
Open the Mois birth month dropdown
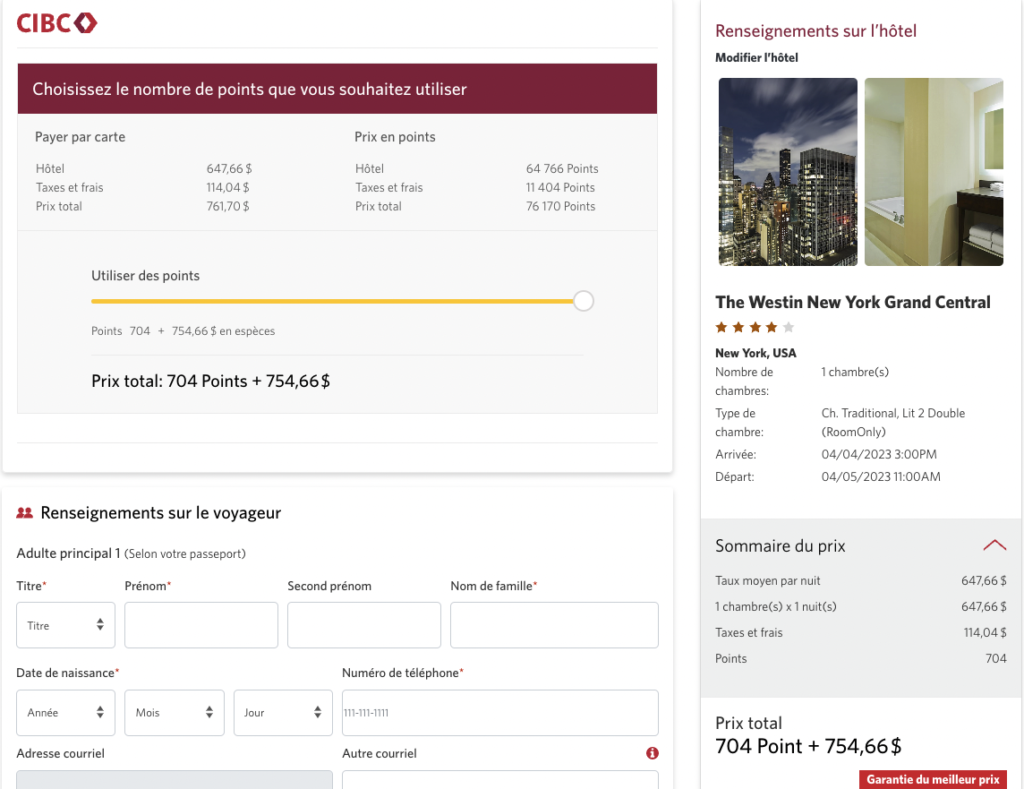(174, 713)
